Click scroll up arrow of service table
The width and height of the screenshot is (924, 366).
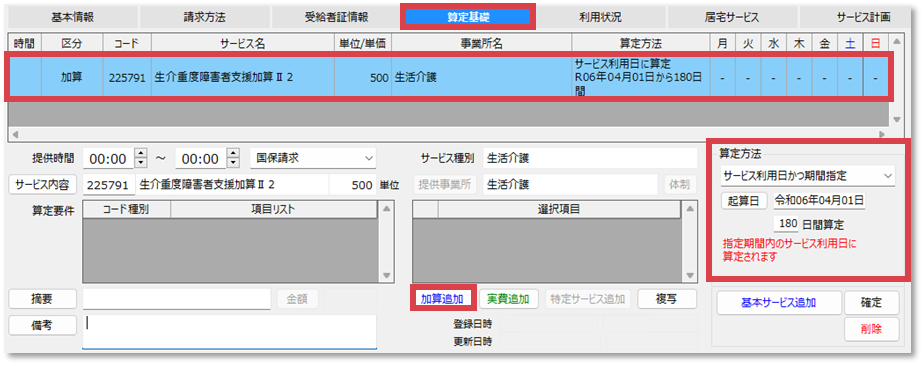(x=896, y=42)
